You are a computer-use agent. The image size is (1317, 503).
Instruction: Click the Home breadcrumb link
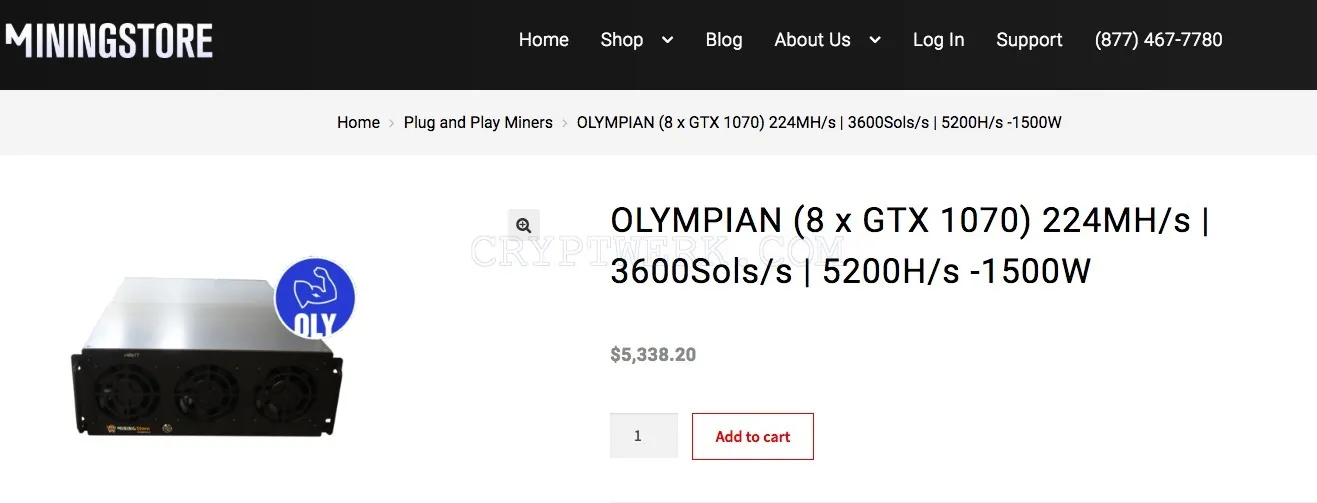[358, 122]
